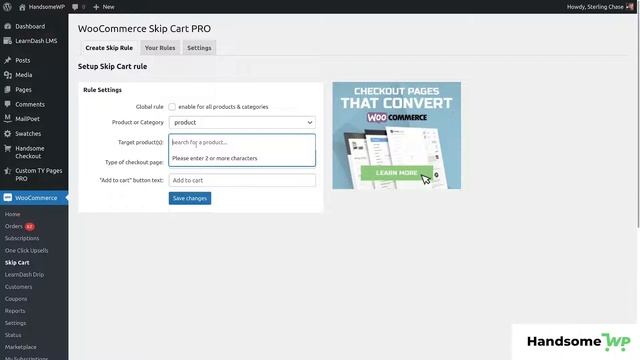Click the MailPoet M icon
The width and height of the screenshot is (640, 360).
tap(7, 118)
